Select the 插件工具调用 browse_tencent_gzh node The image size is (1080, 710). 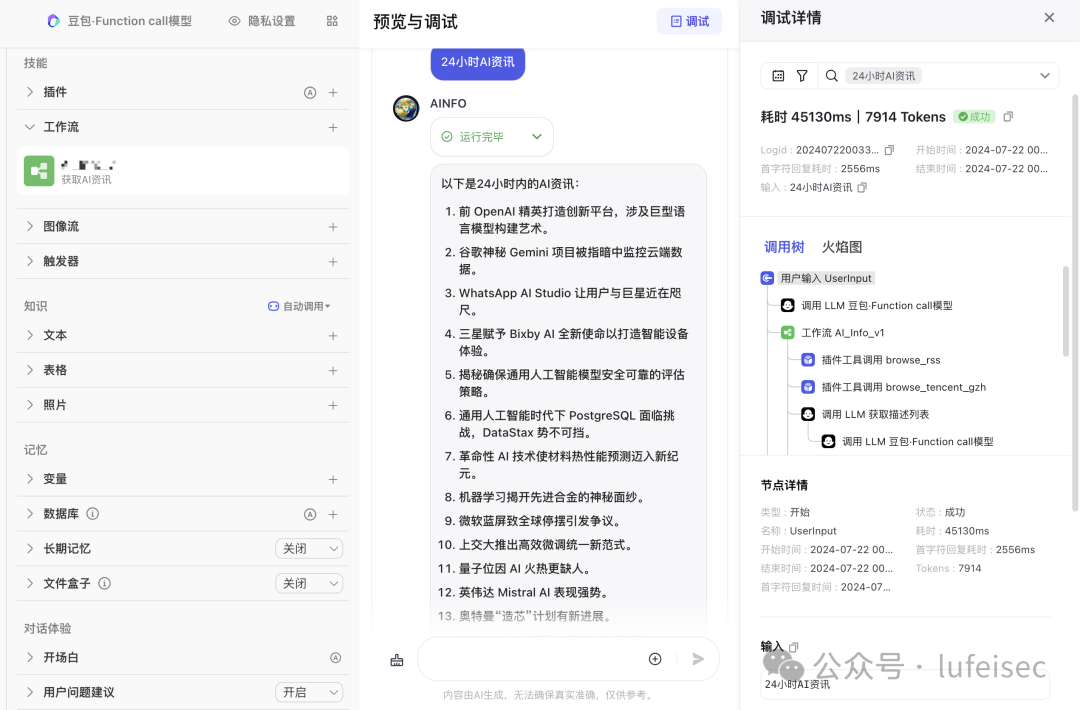click(893, 387)
